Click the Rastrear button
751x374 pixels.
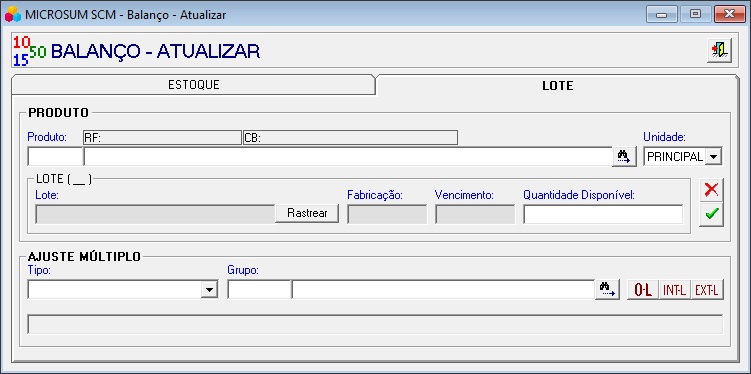307,214
